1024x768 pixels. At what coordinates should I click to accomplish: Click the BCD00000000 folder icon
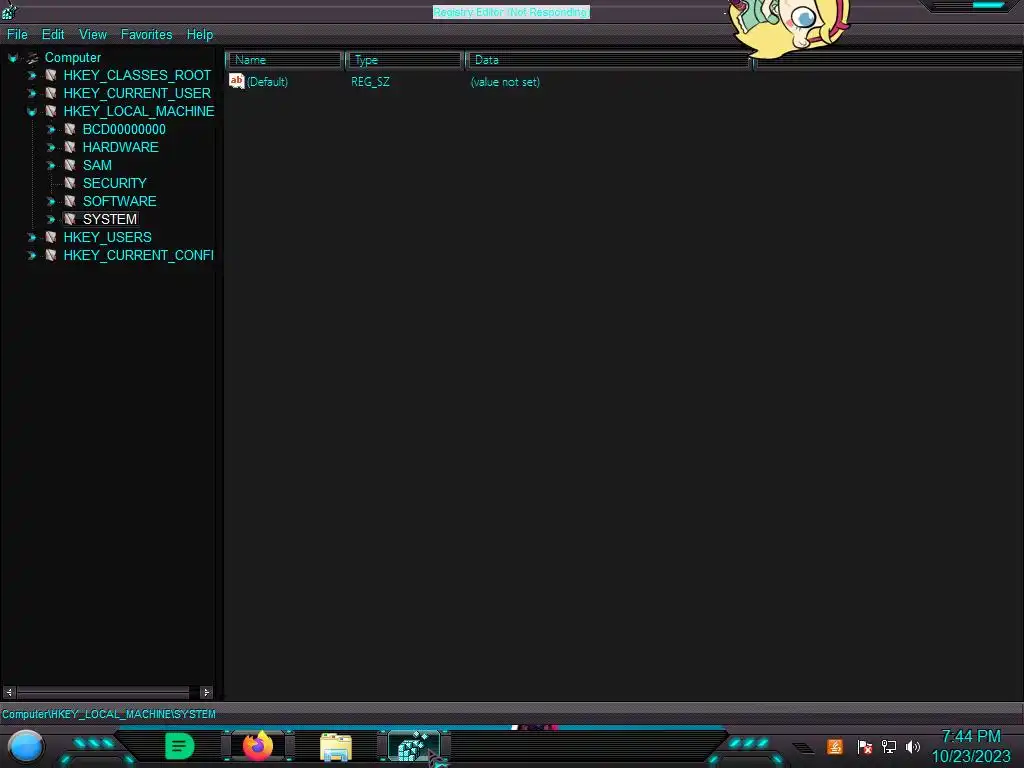(x=70, y=129)
